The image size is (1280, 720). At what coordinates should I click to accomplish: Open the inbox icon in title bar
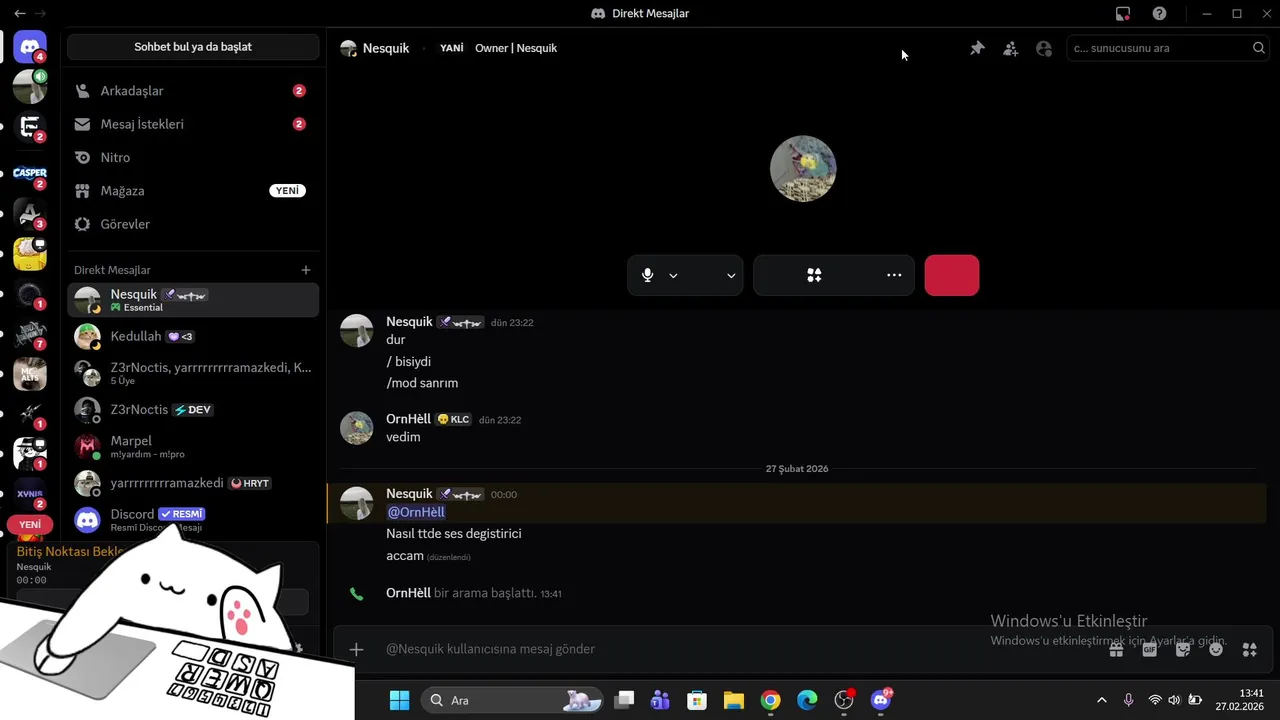tap(1123, 14)
